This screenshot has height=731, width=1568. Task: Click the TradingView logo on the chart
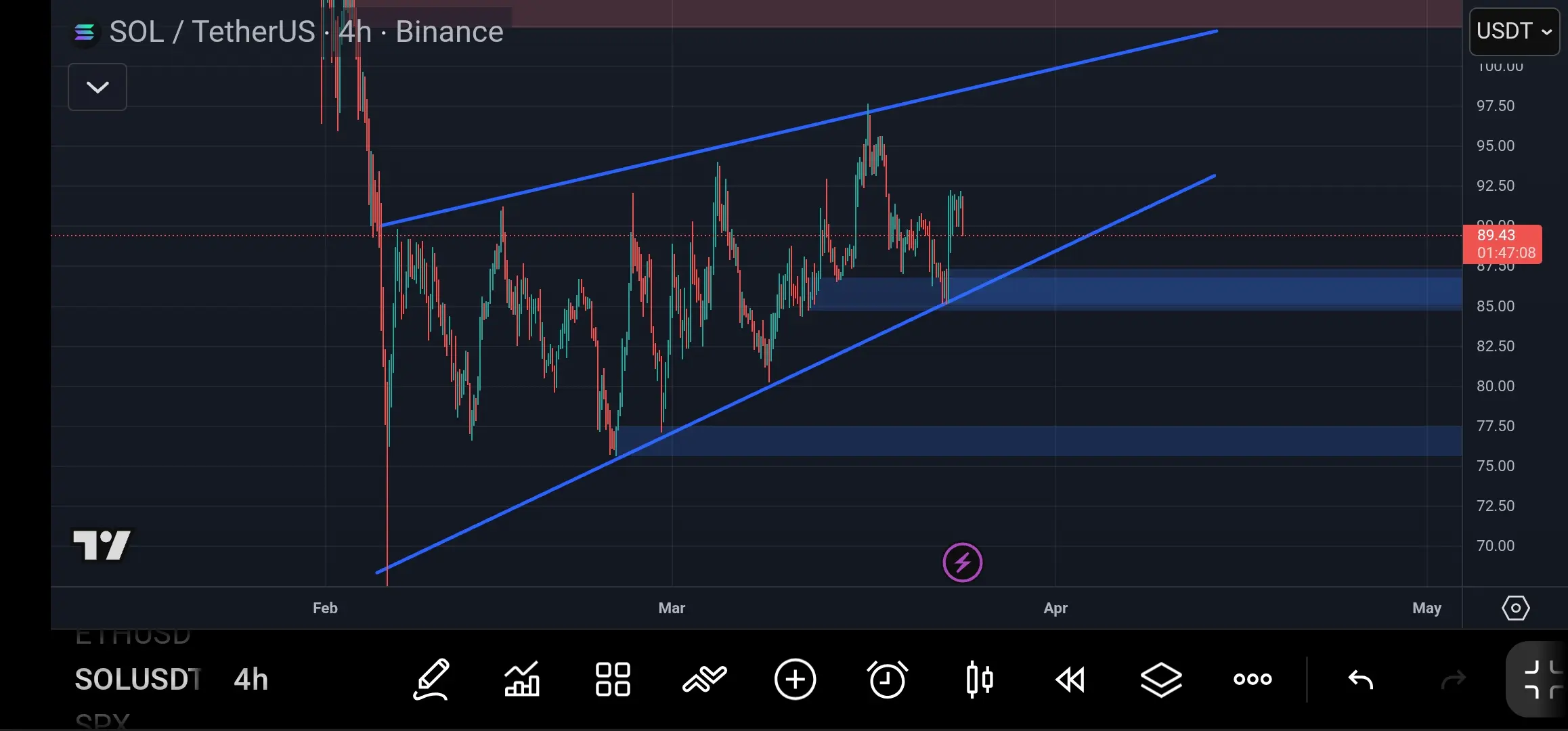coord(102,546)
